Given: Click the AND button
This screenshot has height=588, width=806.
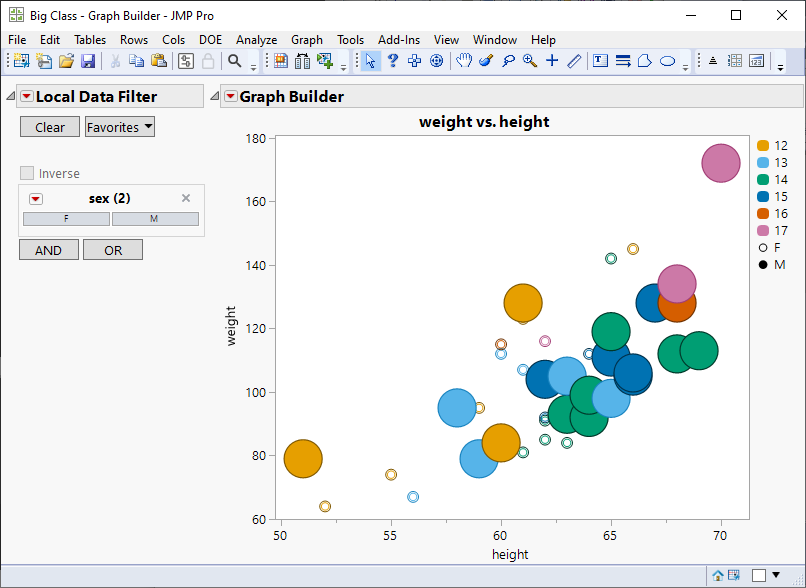Looking at the screenshot, I should tap(49, 250).
